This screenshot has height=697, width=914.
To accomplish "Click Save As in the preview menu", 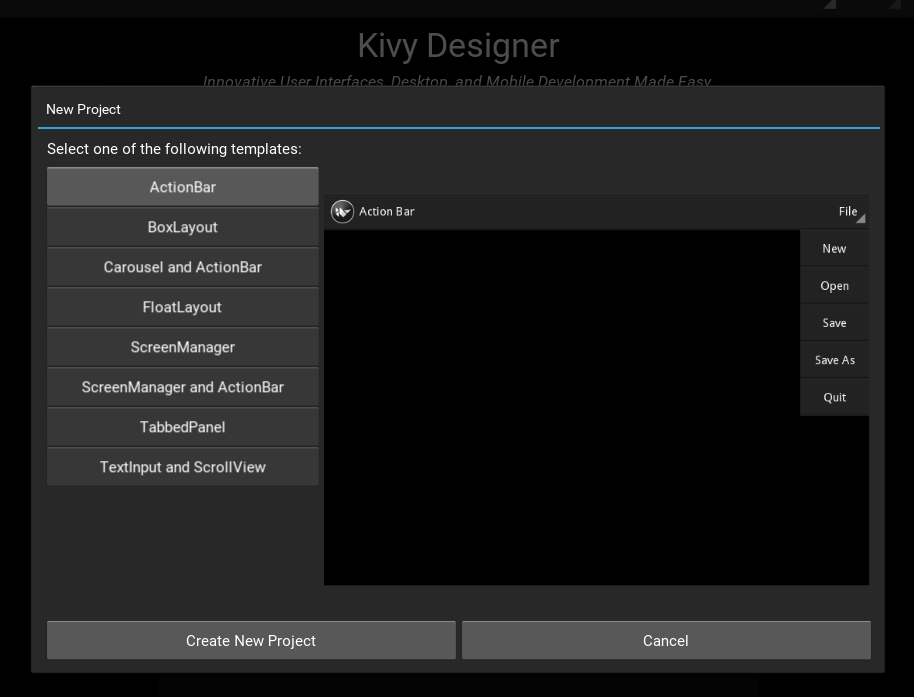I will (x=834, y=360).
